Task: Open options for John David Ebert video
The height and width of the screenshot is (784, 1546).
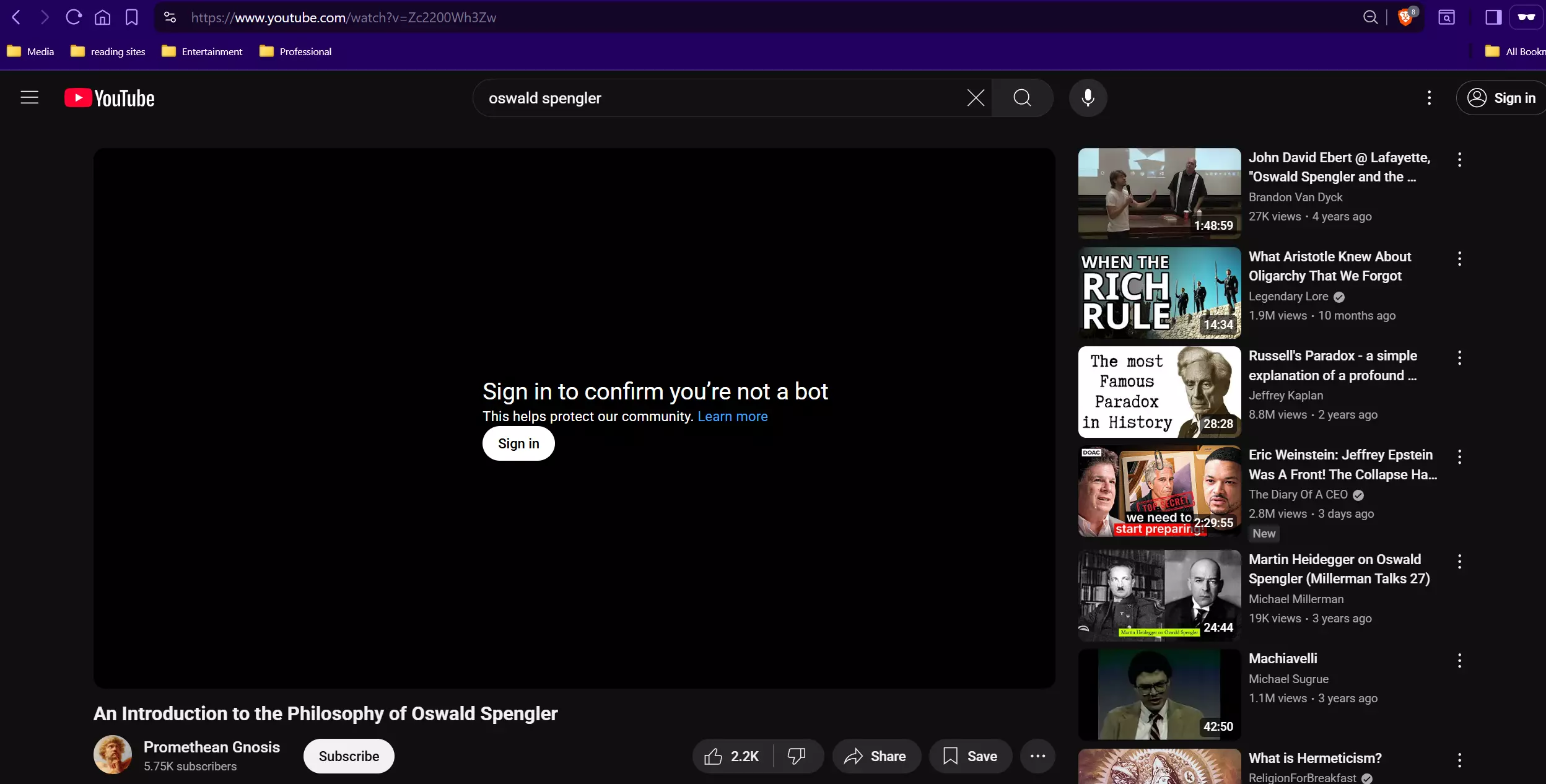Action: coord(1459,160)
